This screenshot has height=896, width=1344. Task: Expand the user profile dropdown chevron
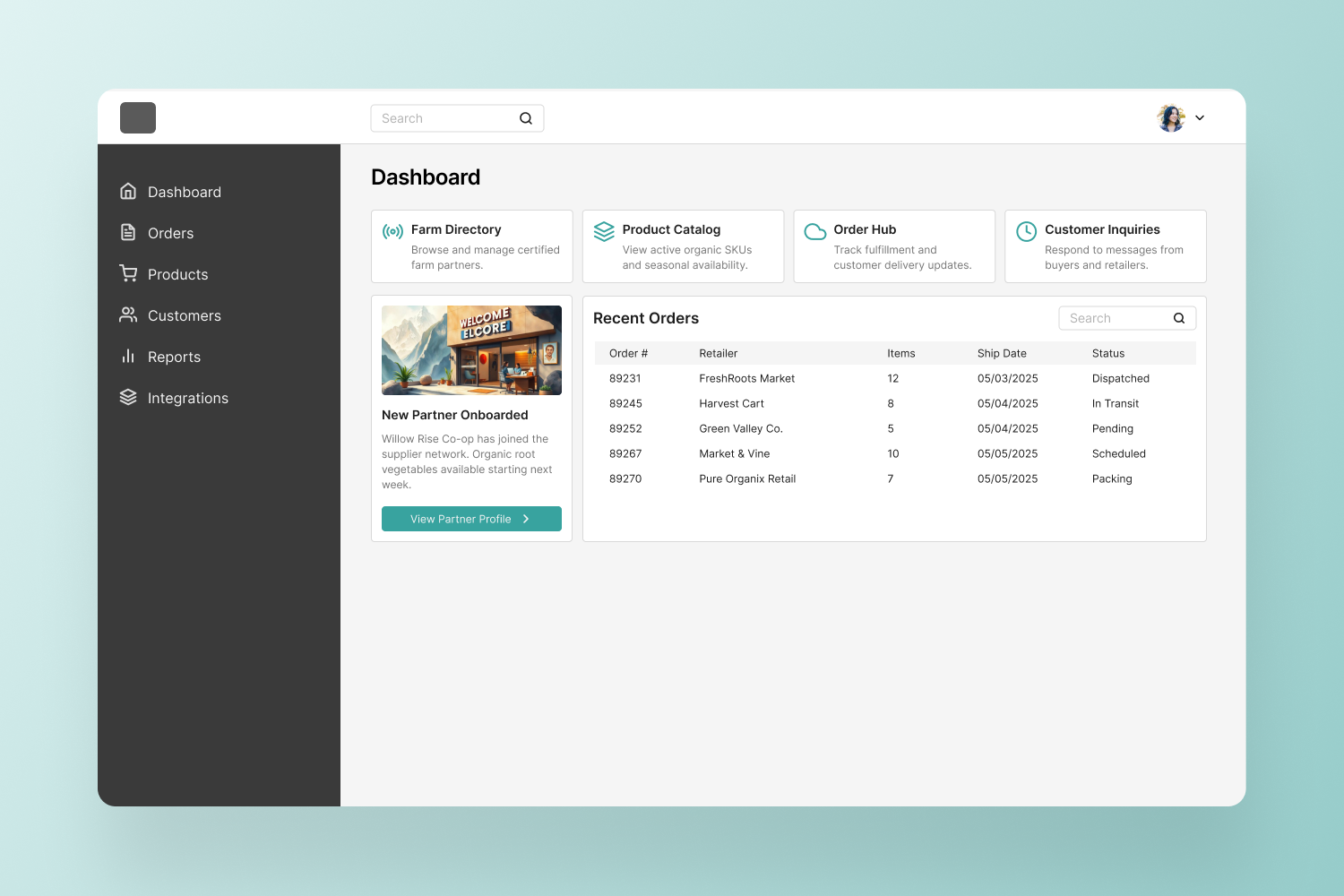pos(1200,117)
